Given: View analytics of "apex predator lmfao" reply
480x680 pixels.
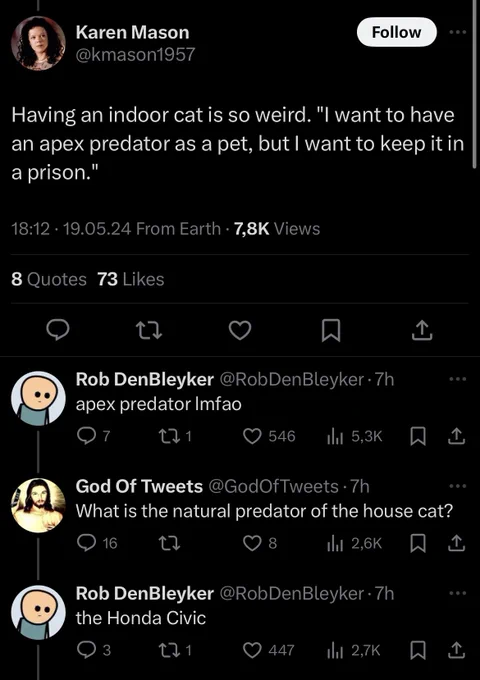Looking at the screenshot, I should point(355,436).
